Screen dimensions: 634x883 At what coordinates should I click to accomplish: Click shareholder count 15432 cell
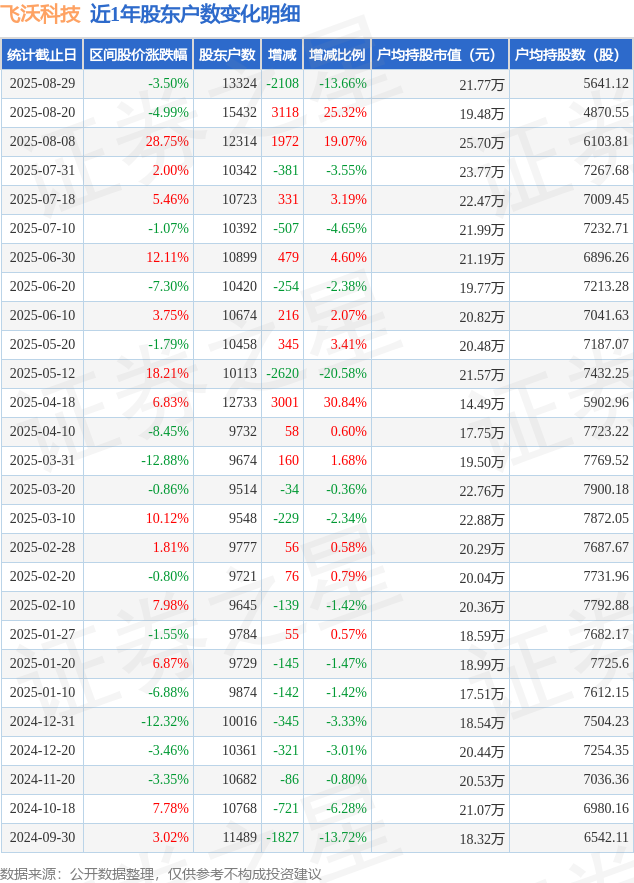pyautogui.click(x=239, y=112)
